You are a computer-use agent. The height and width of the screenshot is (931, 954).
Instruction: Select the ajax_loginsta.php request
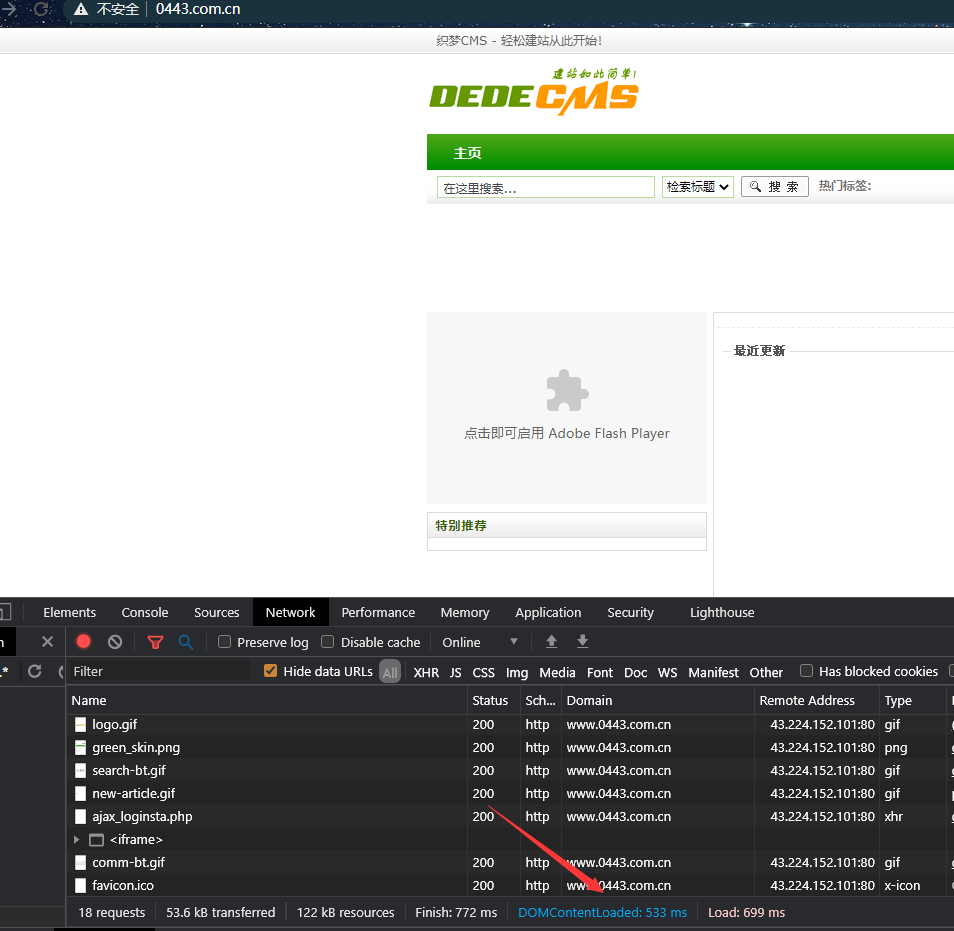click(142, 816)
